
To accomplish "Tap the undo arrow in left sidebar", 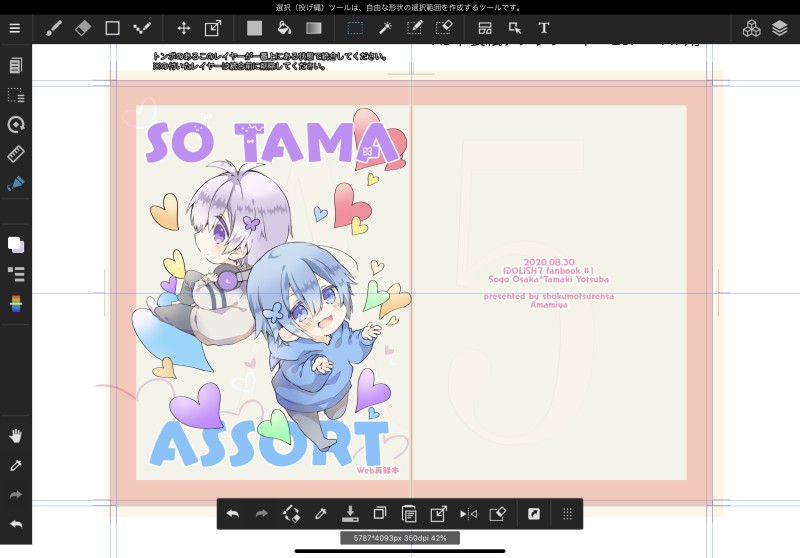I will [16, 524].
